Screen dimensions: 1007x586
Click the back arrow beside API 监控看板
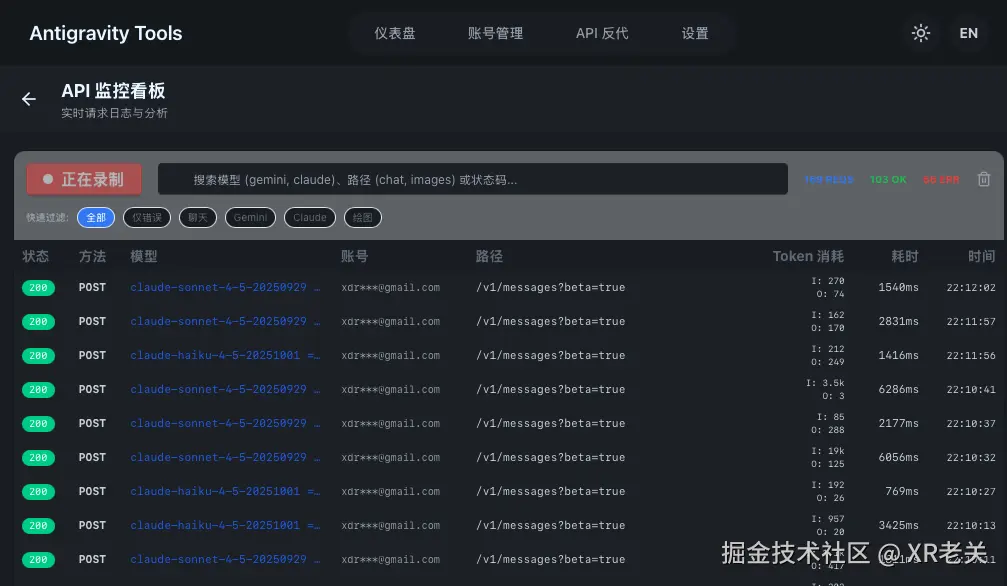(x=29, y=99)
